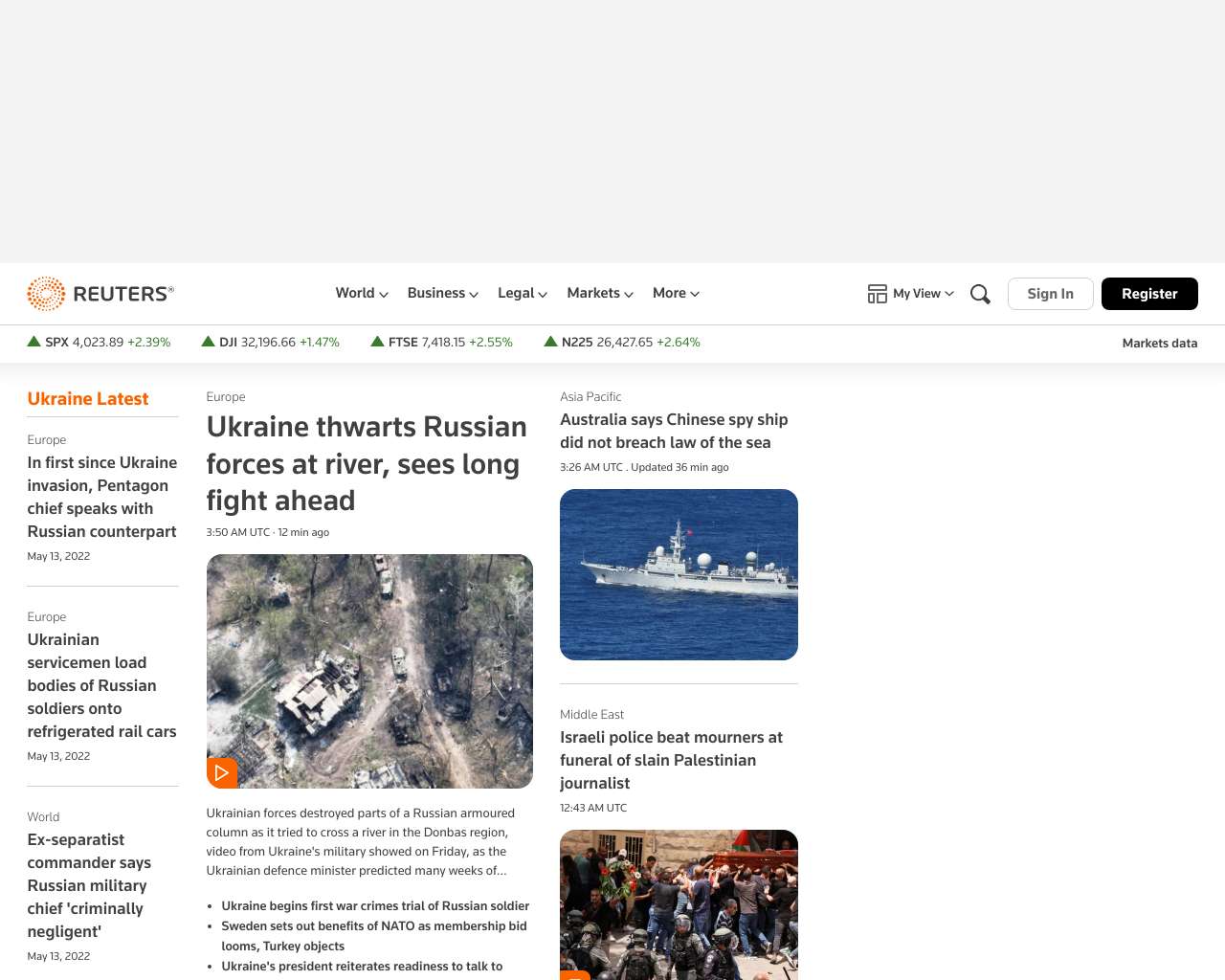Click the Middle East category label
This screenshot has height=980, width=1225.
591,714
